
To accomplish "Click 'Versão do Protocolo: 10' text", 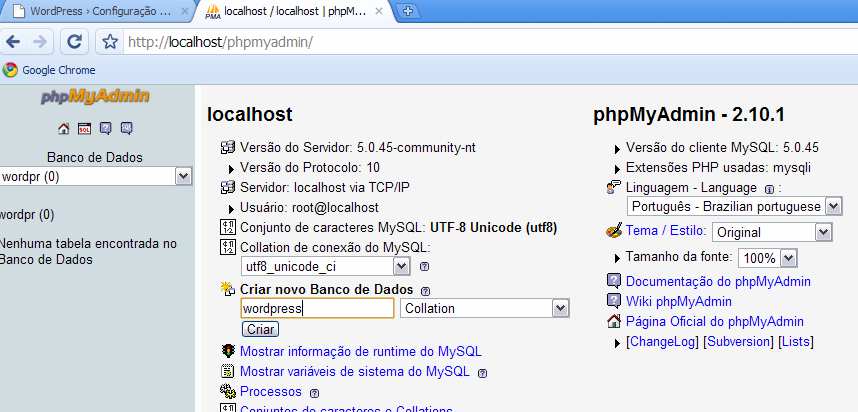I will click(x=310, y=167).
